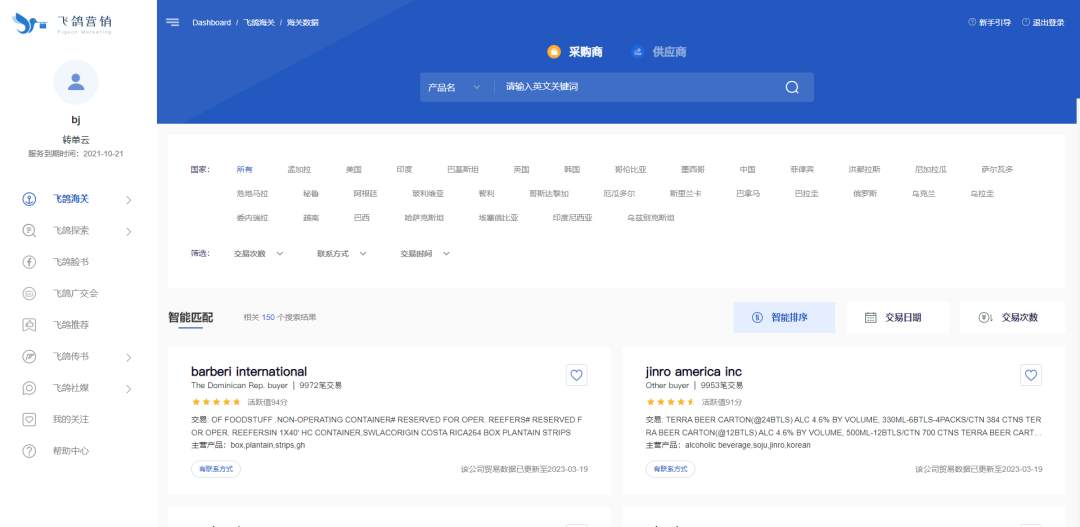Click the 飞鸽社媒 chat icon
Viewport: 1080px width, 527px height.
point(29,388)
